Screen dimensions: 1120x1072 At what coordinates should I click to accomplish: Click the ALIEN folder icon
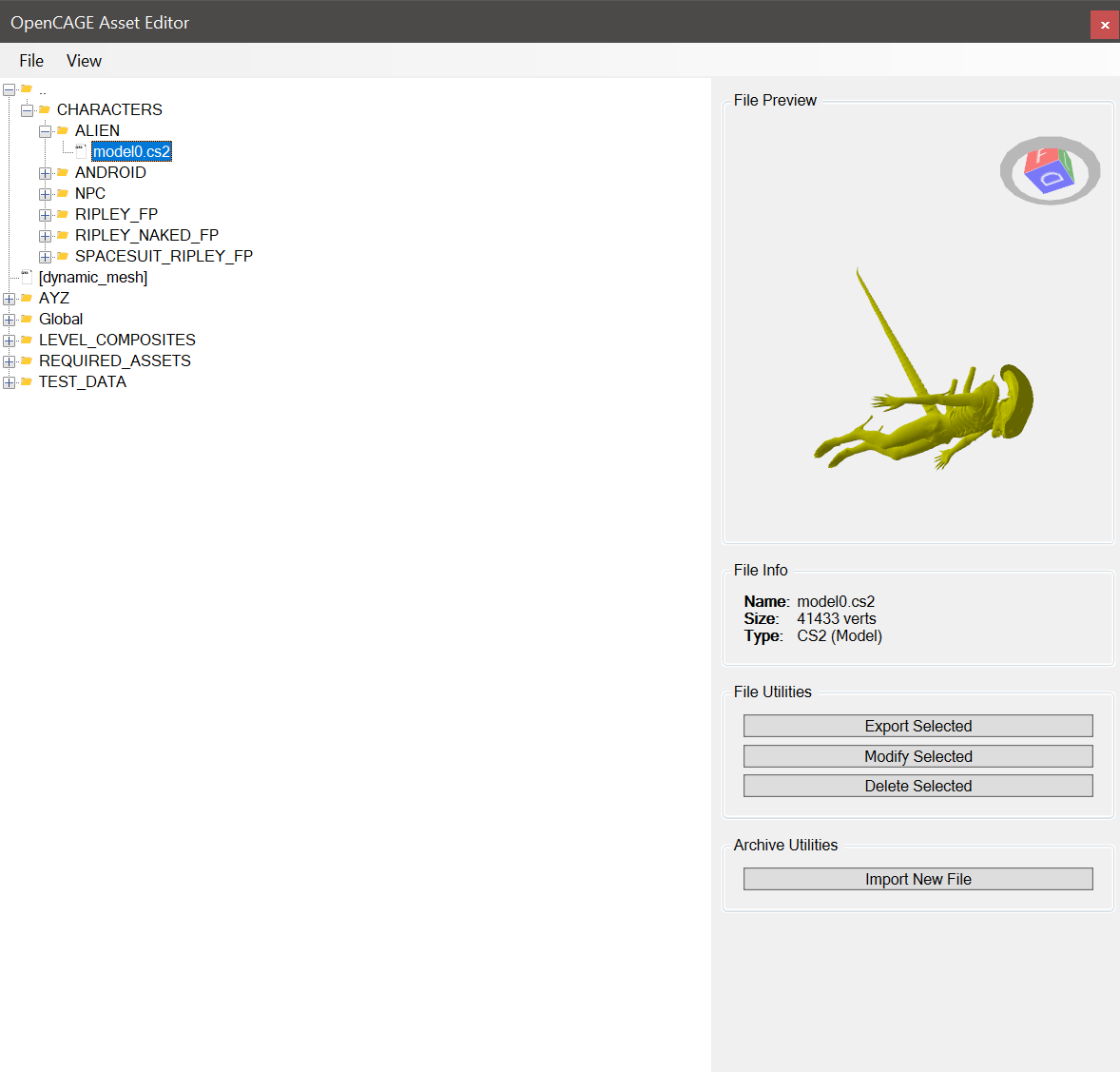tap(63, 130)
